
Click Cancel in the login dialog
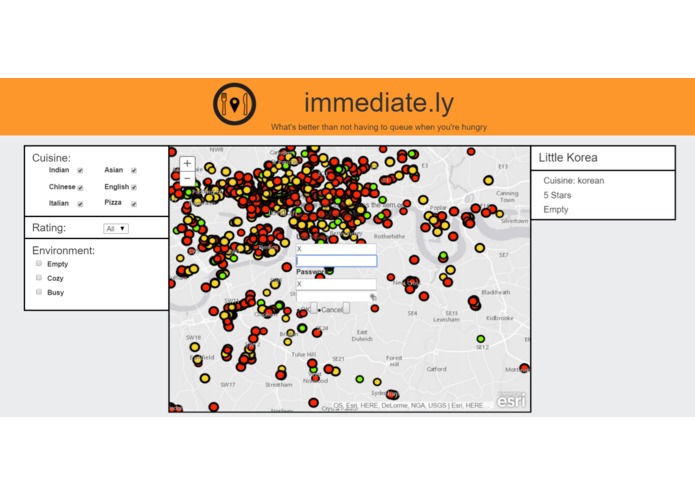(346, 308)
